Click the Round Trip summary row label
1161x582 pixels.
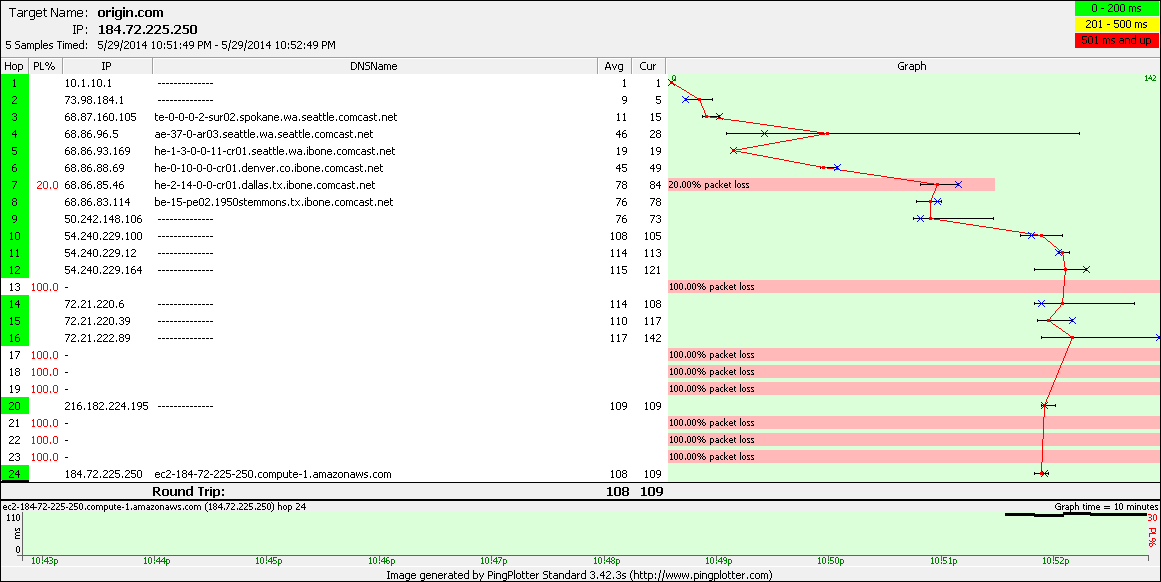tap(188, 492)
